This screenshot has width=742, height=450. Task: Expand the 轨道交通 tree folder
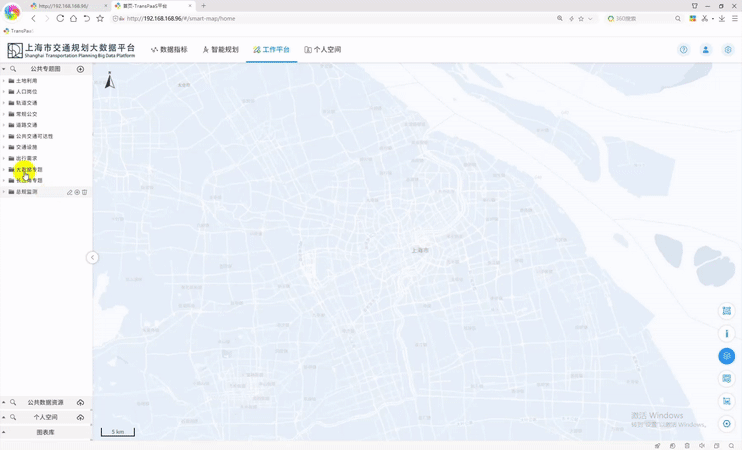tap(4, 103)
